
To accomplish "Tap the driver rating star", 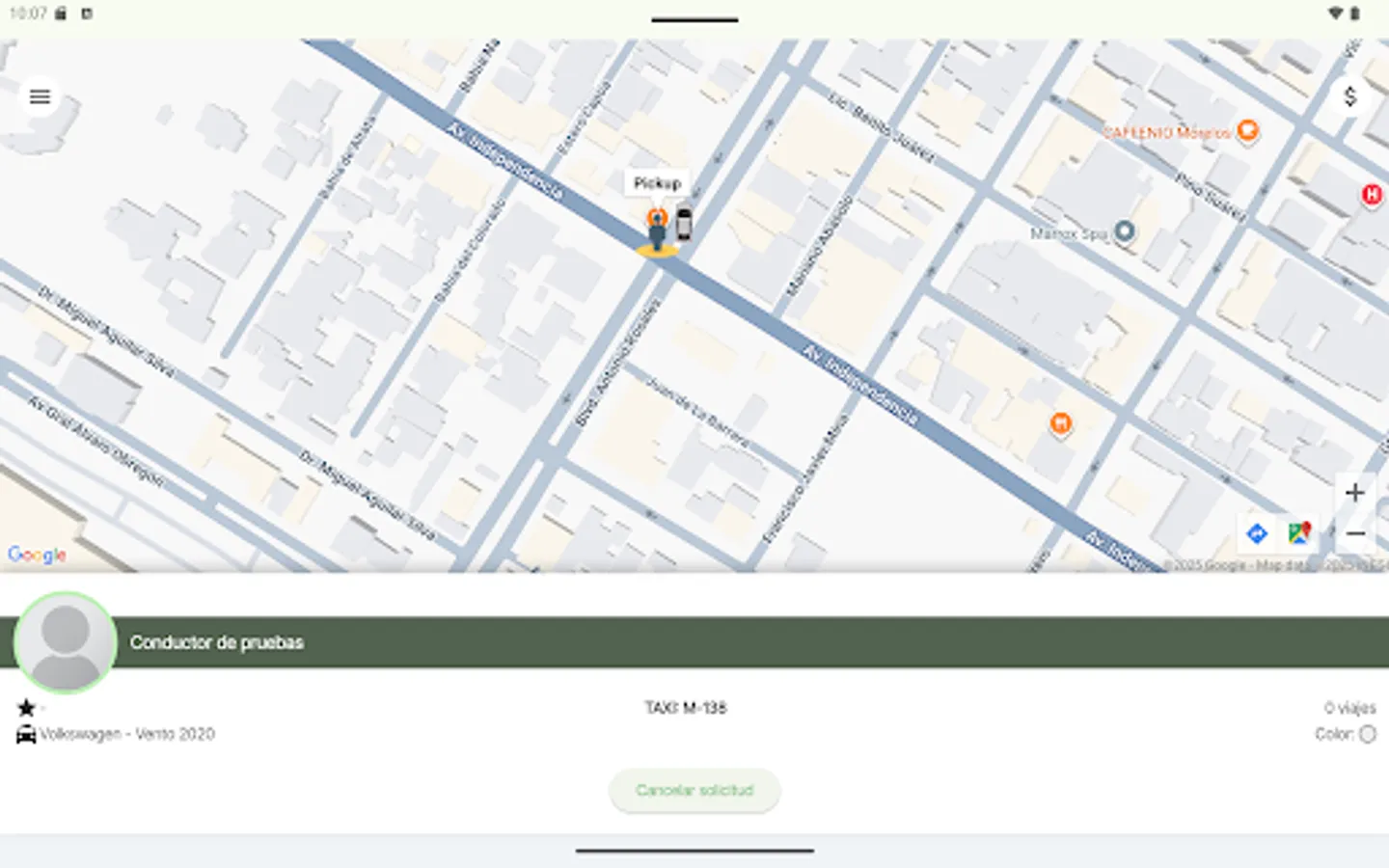I will tap(26, 707).
